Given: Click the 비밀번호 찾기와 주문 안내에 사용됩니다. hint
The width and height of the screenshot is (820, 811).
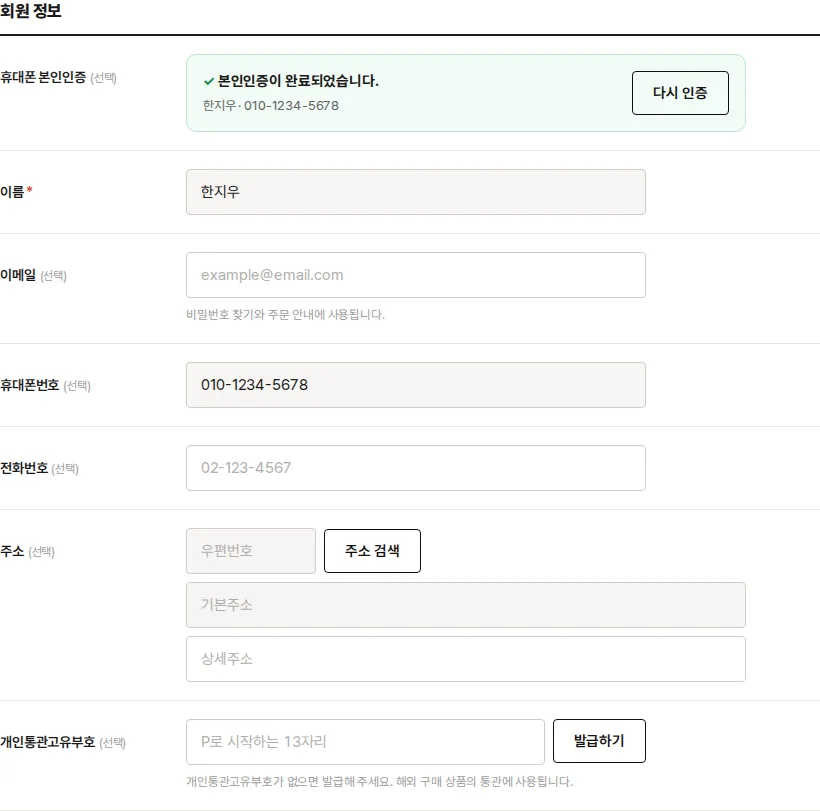Looking at the screenshot, I should click(286, 315).
